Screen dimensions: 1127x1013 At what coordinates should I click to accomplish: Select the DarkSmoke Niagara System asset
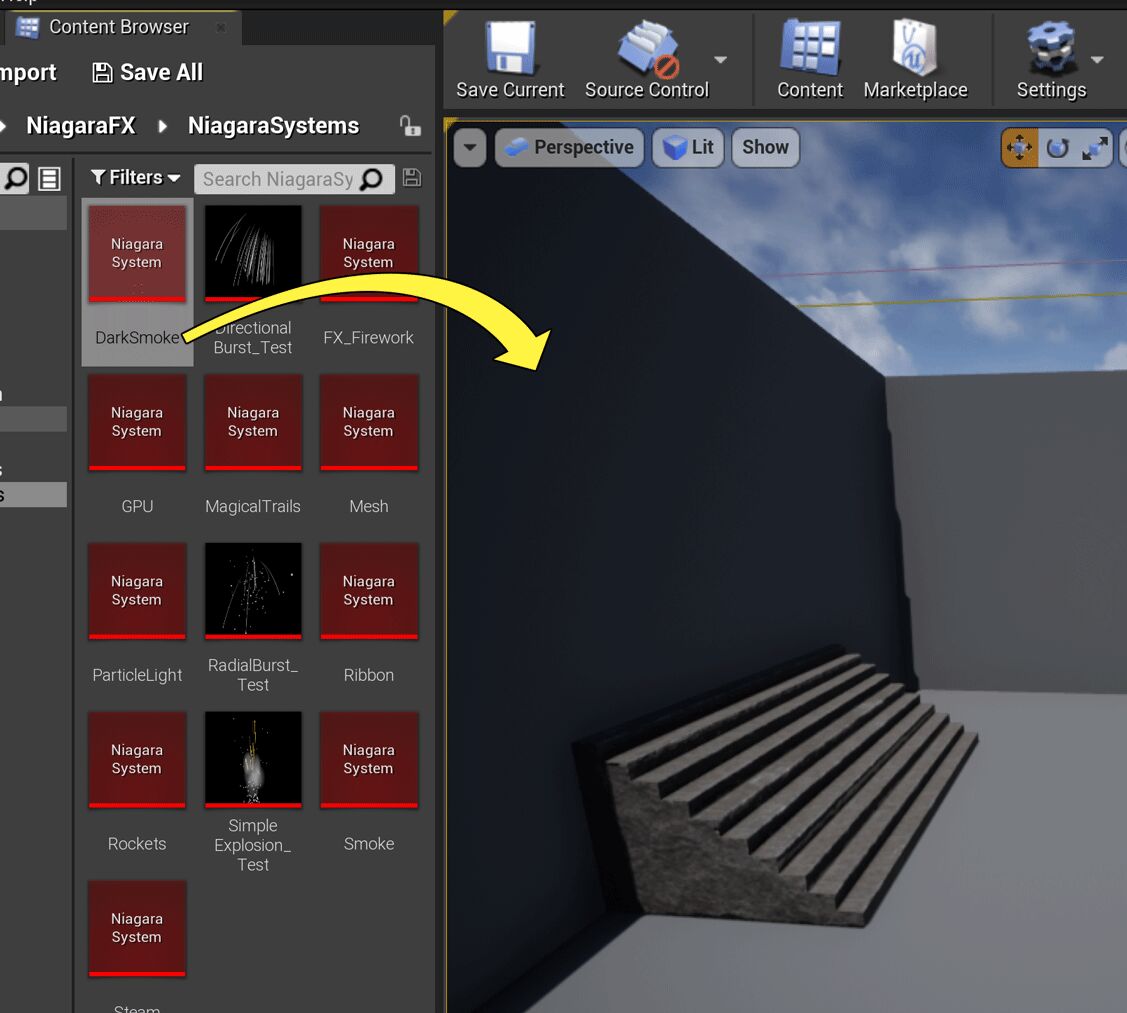click(137, 282)
